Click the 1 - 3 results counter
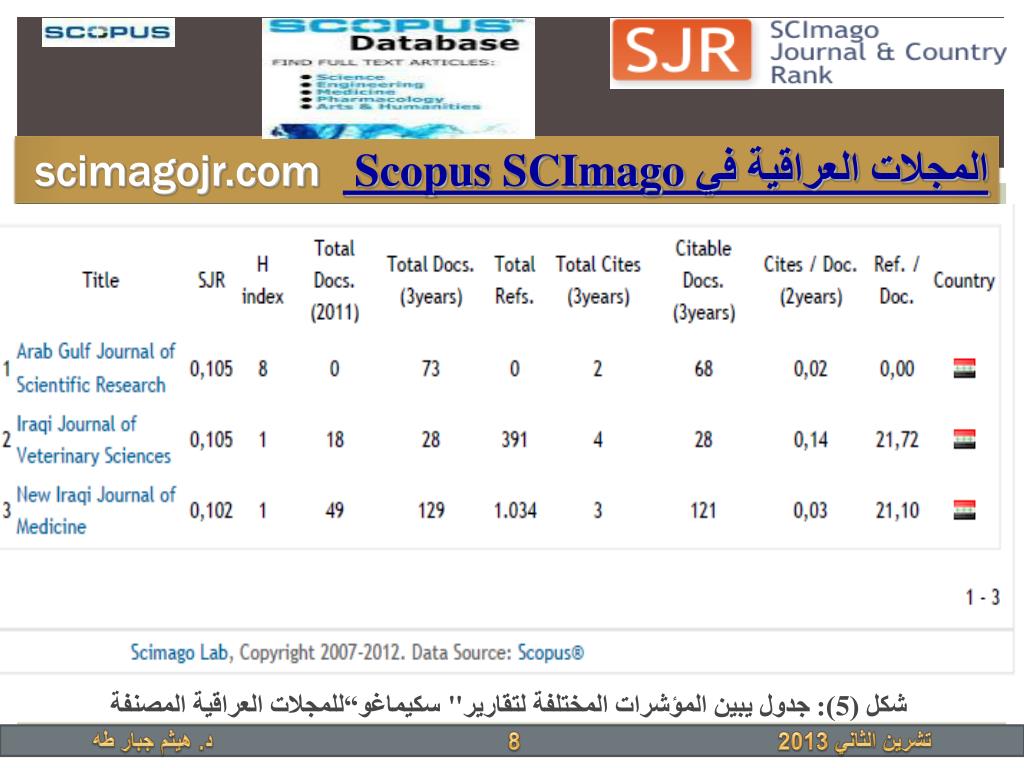The height and width of the screenshot is (768, 1024). point(982,597)
